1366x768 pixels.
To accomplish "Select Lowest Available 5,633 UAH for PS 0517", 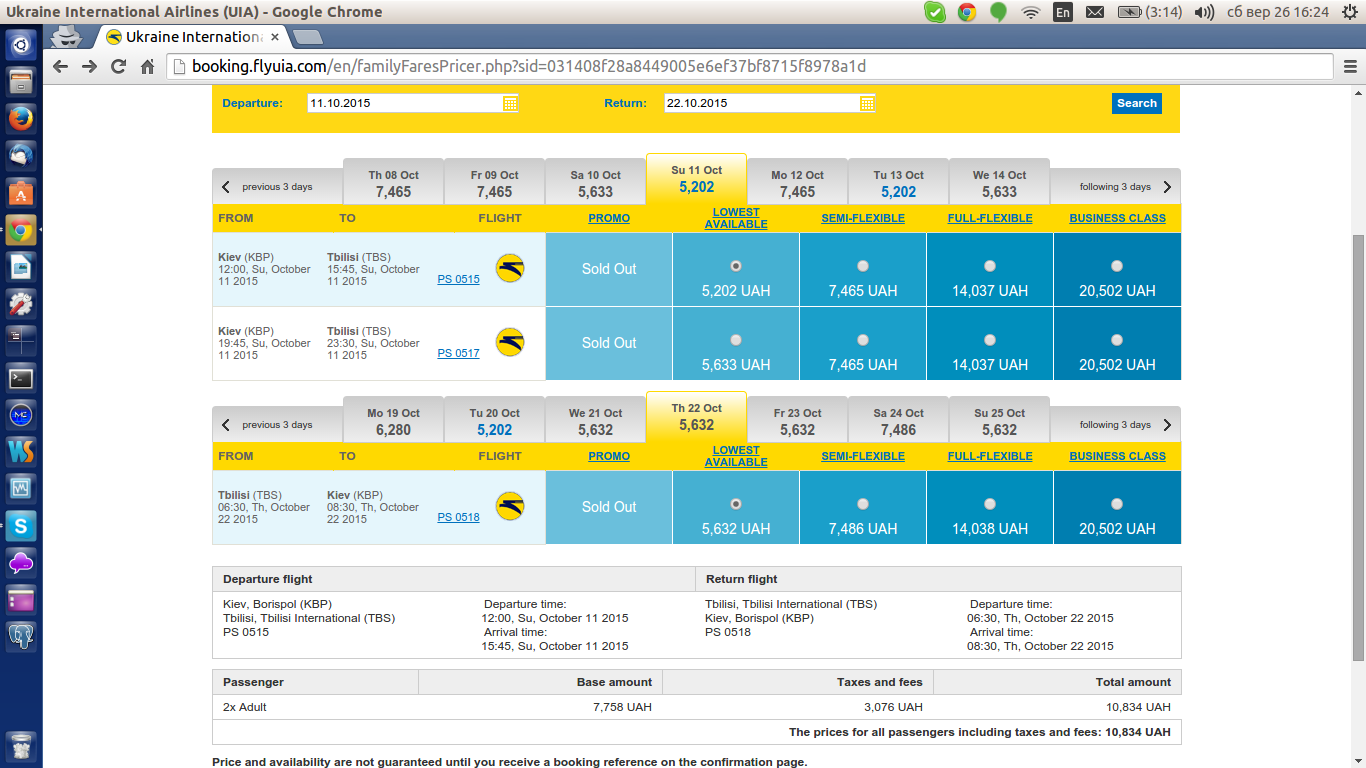I will [x=736, y=341].
